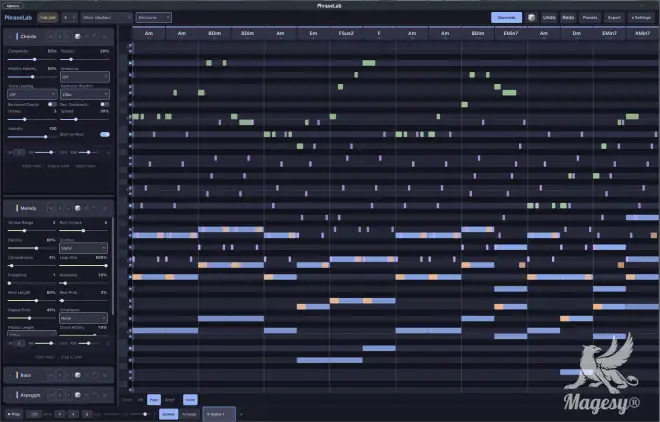Turn off the Start on Root switch

(x=105, y=134)
